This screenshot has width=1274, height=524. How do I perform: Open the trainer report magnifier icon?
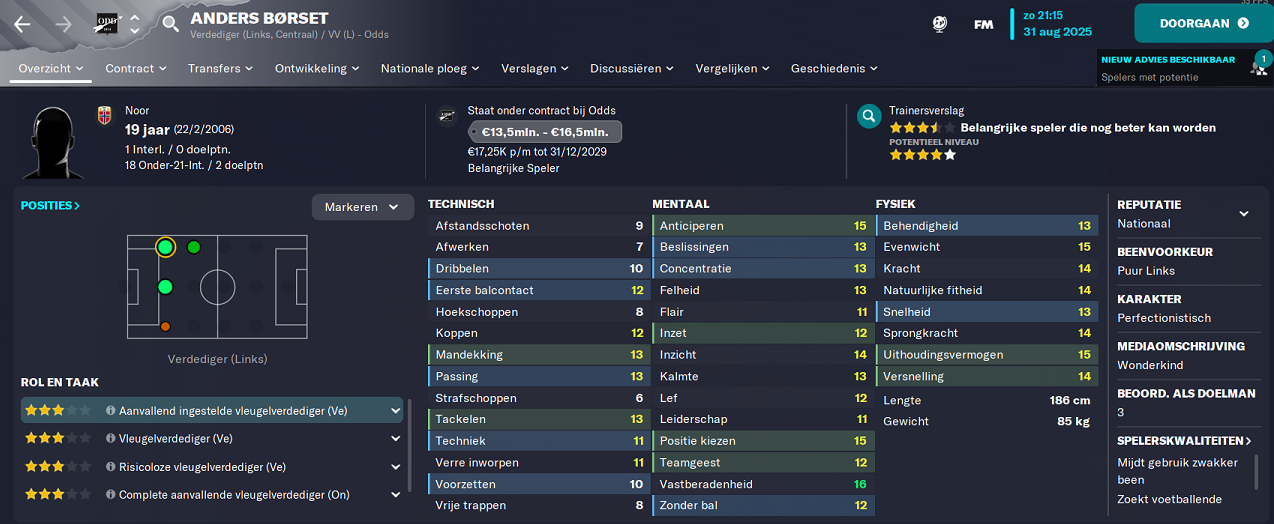pyautogui.click(x=869, y=118)
